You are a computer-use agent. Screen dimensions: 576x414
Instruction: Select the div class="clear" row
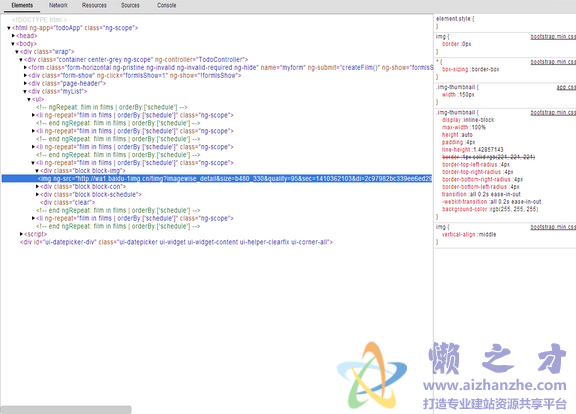68,202
